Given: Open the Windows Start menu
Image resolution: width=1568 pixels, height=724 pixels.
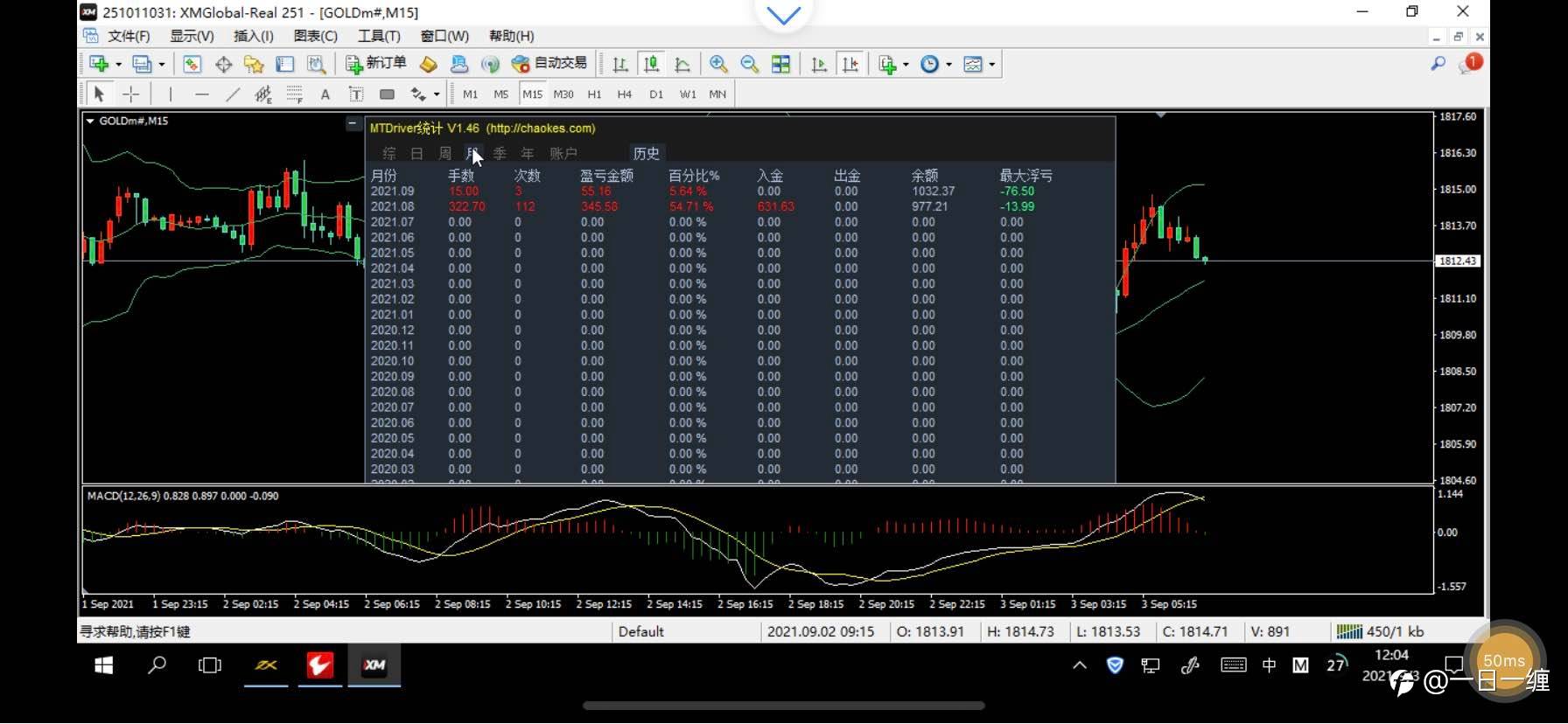Looking at the screenshot, I should (x=103, y=666).
